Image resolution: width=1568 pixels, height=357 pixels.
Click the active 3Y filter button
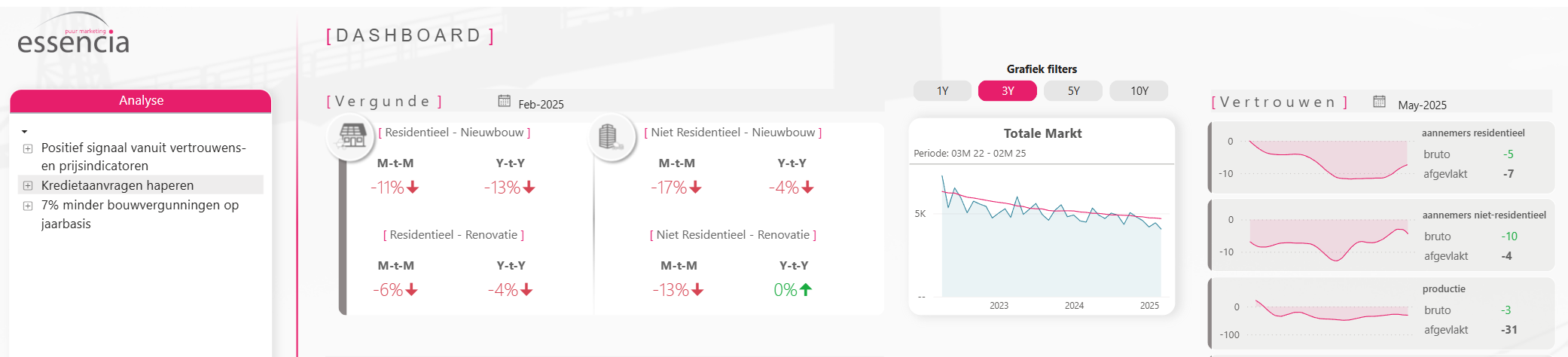1007,91
